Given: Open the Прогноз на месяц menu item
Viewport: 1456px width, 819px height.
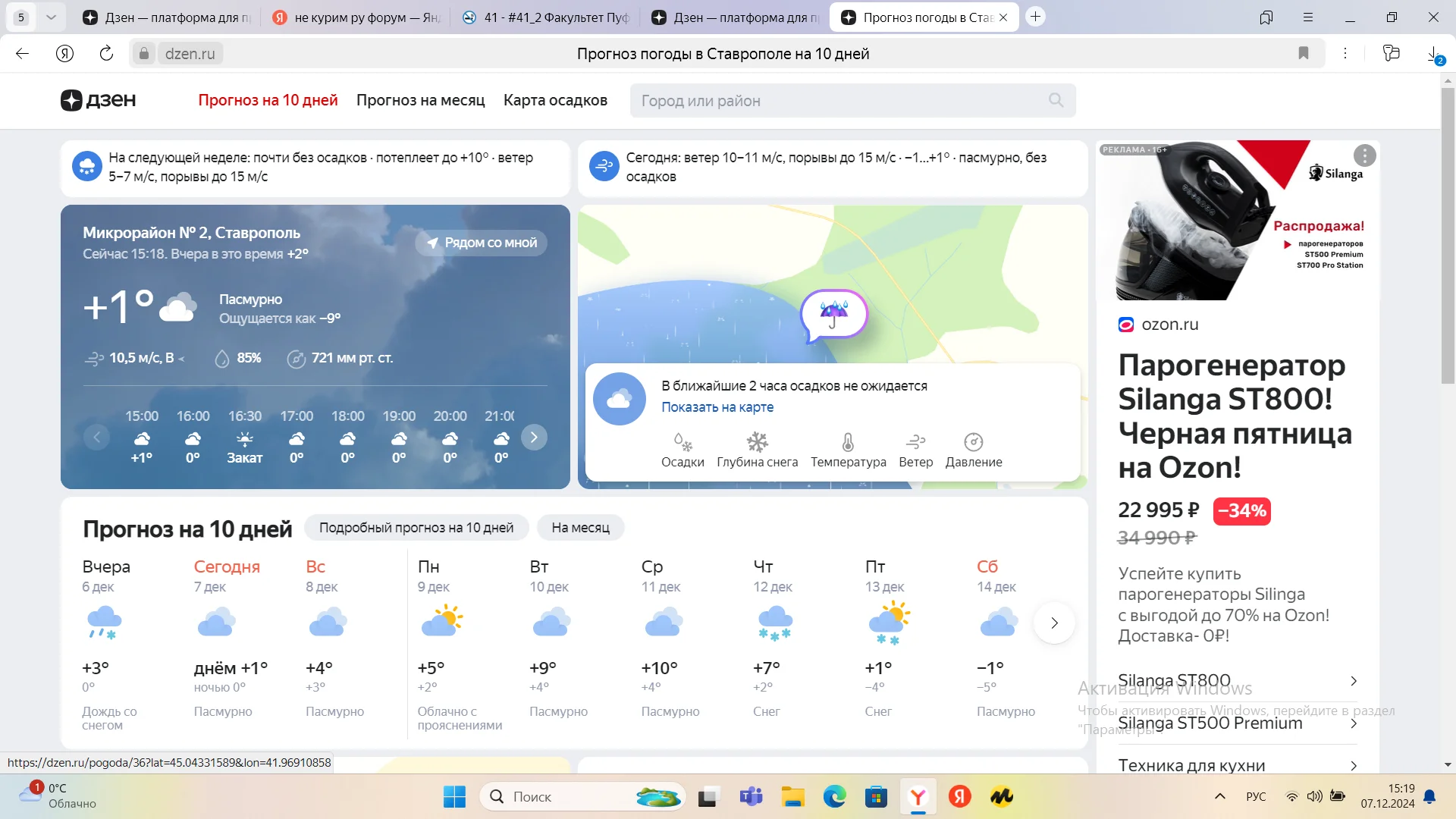Looking at the screenshot, I should coord(420,100).
